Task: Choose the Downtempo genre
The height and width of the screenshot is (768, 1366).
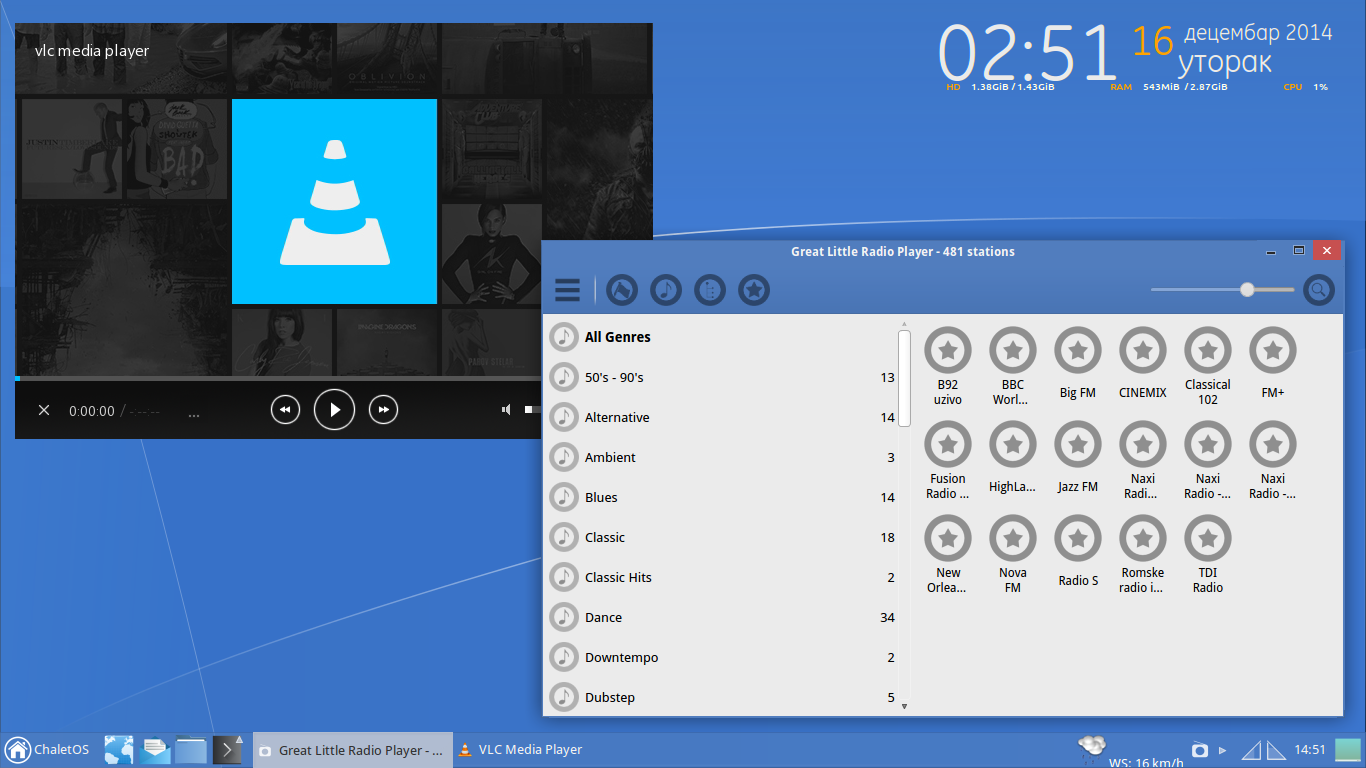Action: tap(721, 657)
